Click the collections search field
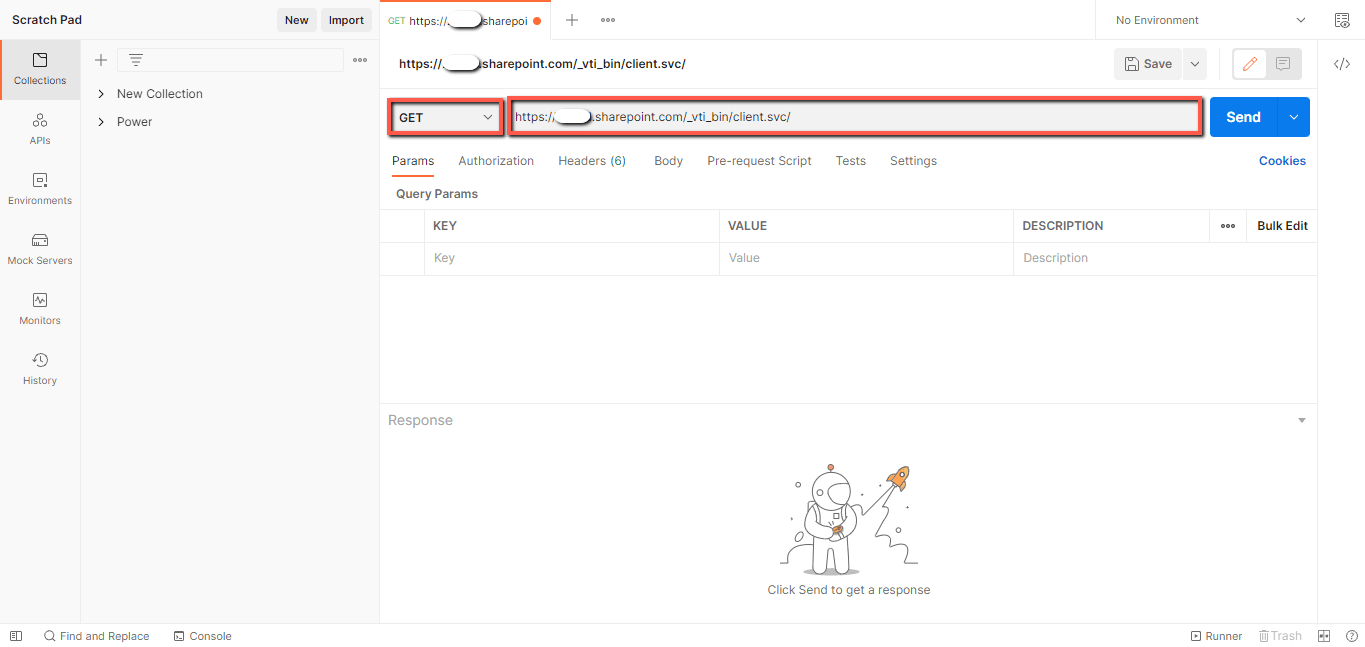Image resolution: width=1365 pixels, height=647 pixels. click(x=230, y=60)
